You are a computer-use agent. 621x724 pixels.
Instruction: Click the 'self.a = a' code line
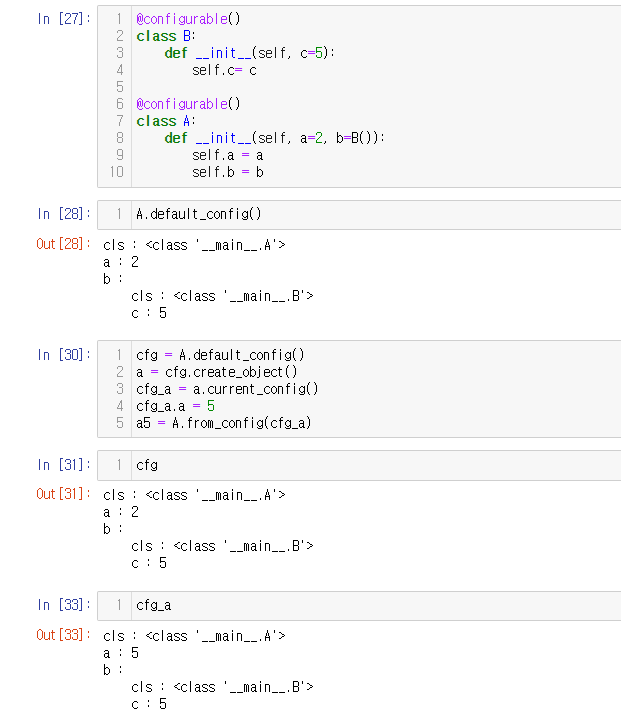(228, 155)
